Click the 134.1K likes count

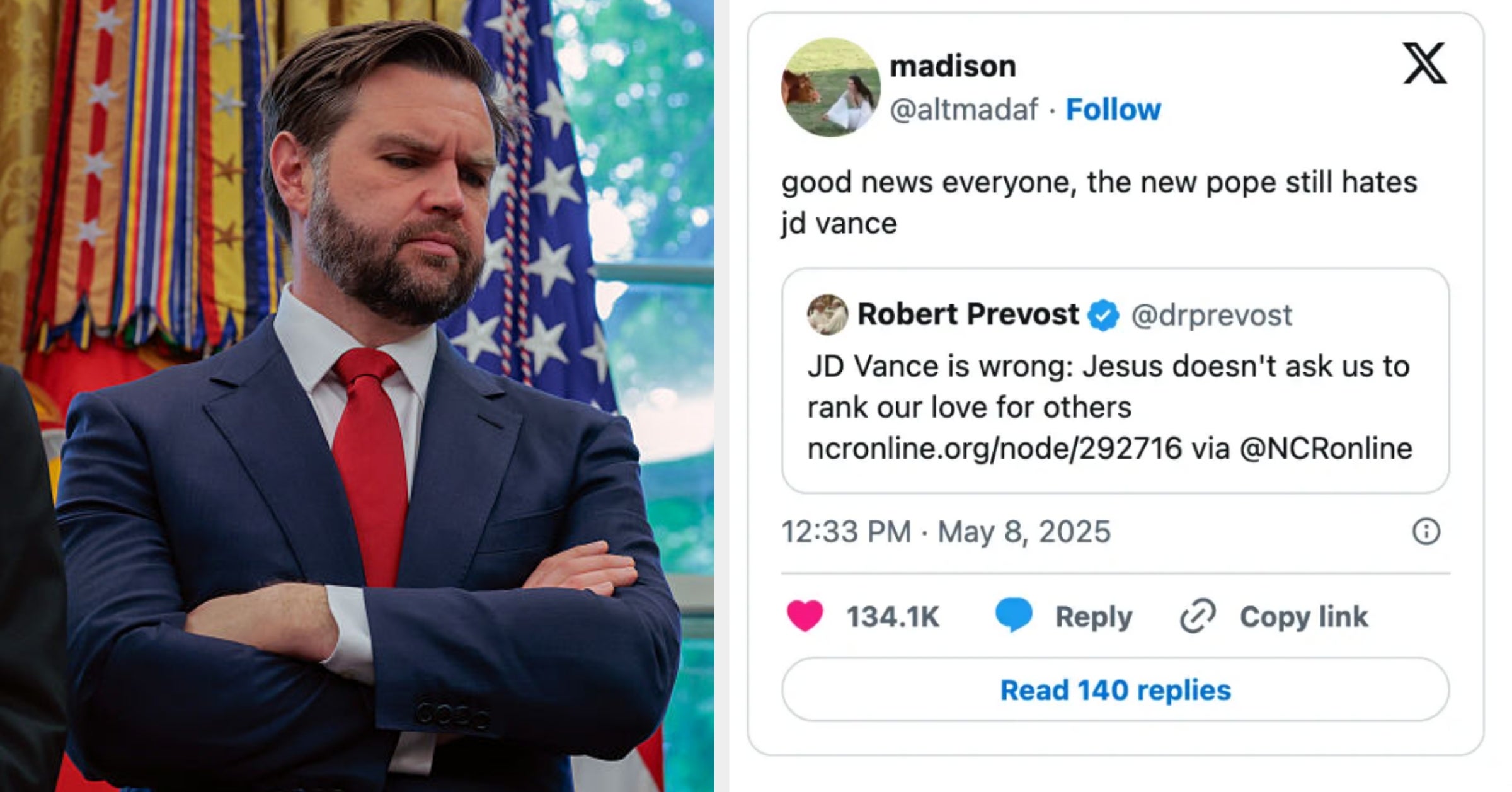tap(893, 616)
